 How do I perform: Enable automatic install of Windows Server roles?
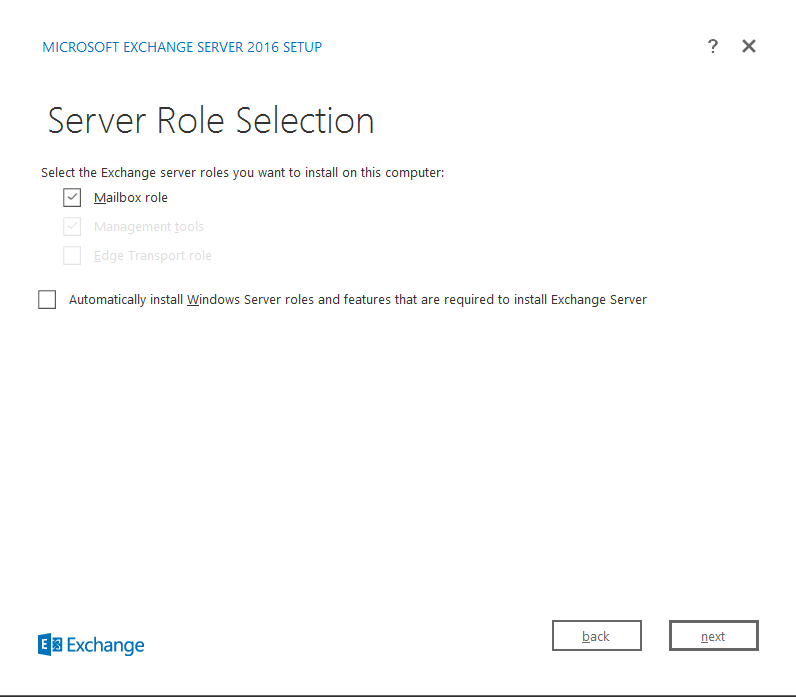pos(47,300)
